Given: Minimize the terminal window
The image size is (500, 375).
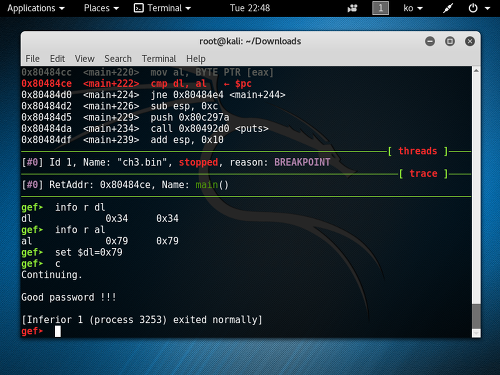Looking at the screenshot, I should 430,41.
